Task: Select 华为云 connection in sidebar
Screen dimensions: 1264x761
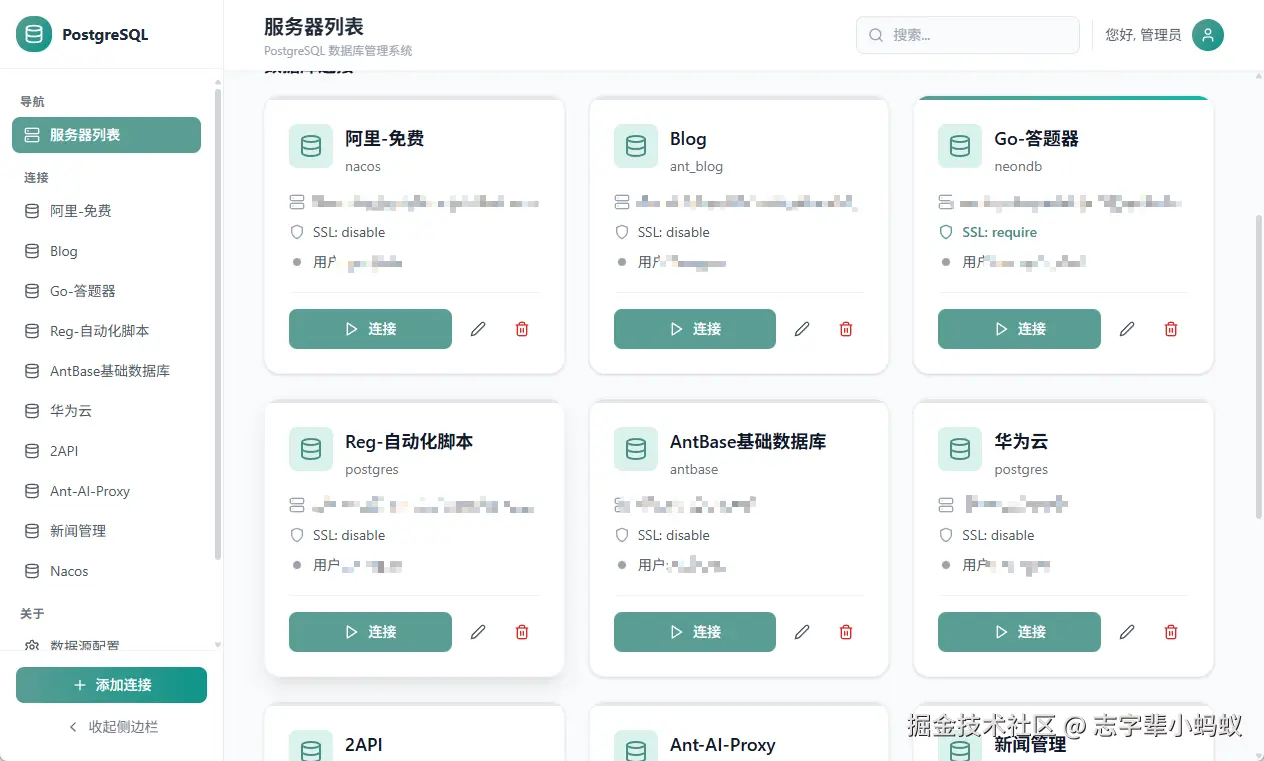Action: pyautogui.click(x=106, y=411)
